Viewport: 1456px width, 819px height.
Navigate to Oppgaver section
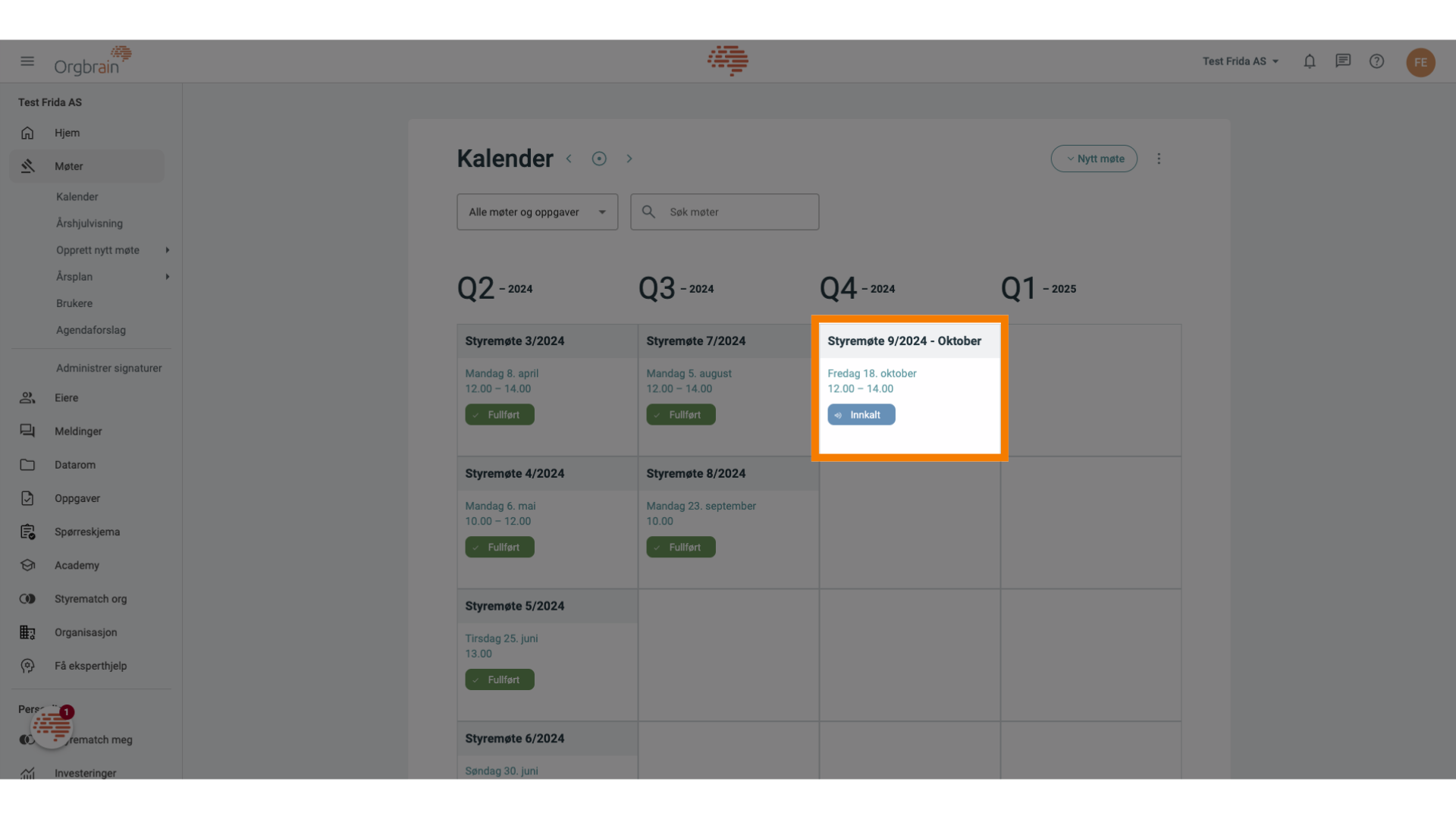pyautogui.click(x=77, y=498)
